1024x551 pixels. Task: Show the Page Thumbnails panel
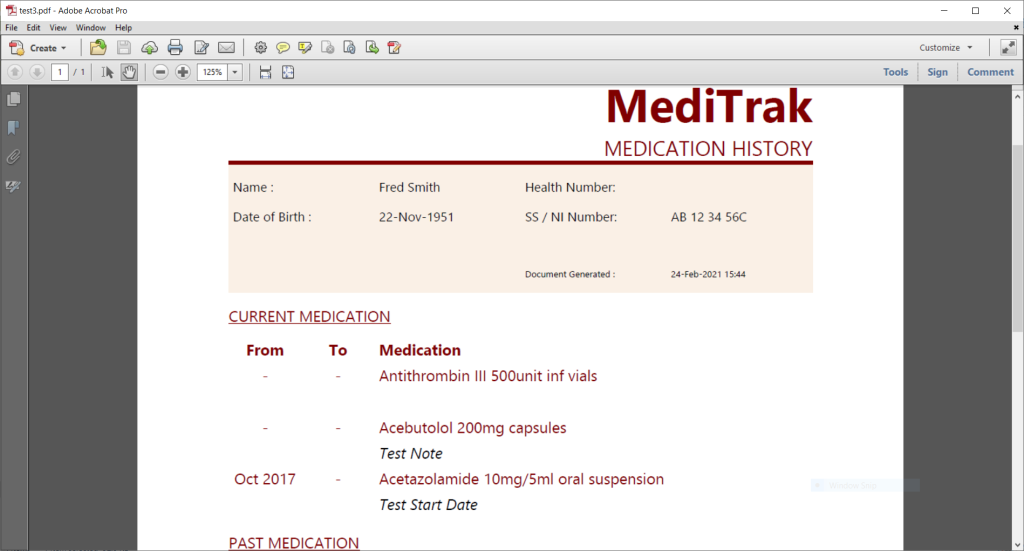[13, 99]
